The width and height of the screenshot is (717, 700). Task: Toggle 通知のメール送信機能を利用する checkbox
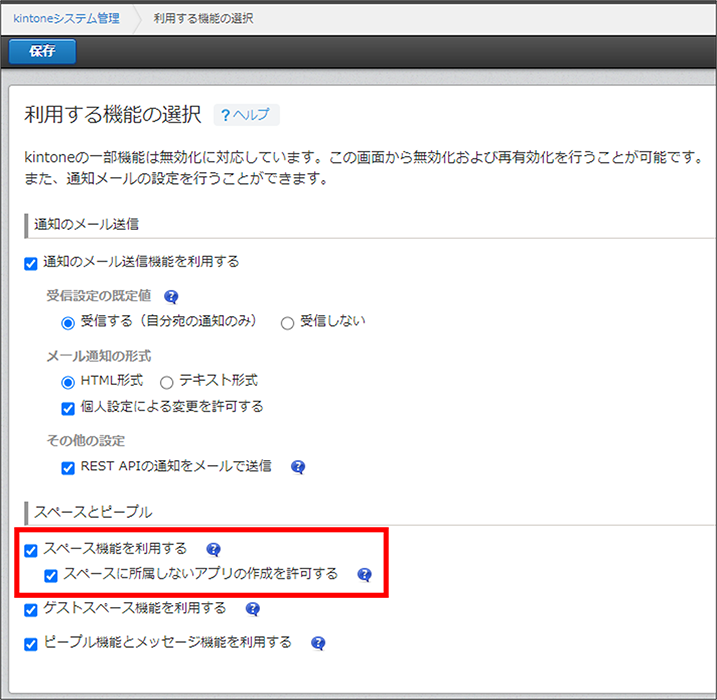pos(31,264)
